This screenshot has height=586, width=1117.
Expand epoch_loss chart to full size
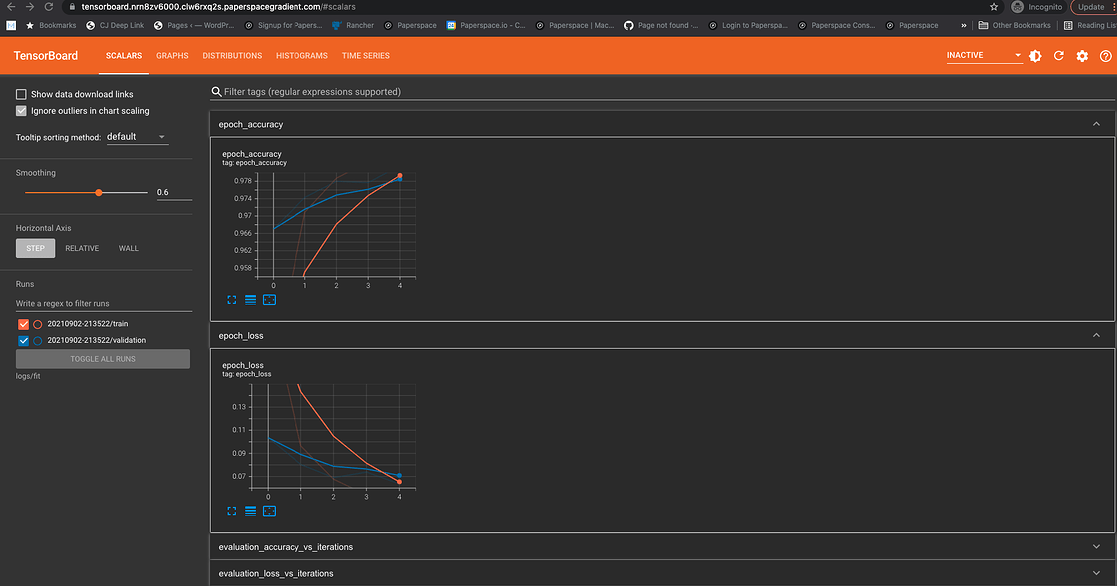coord(232,511)
